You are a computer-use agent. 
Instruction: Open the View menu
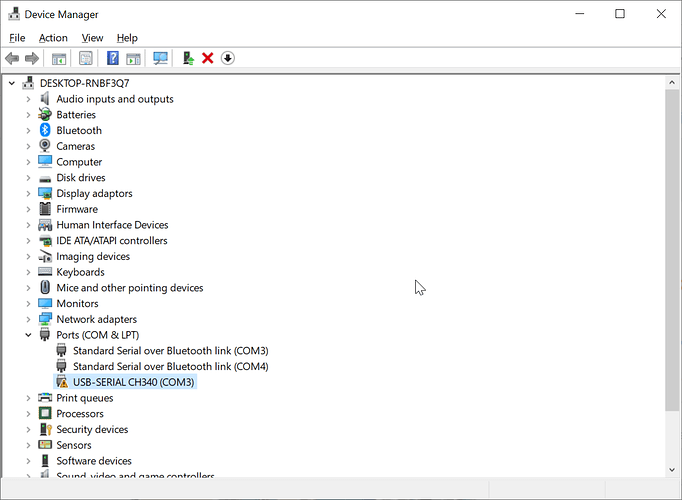pos(92,38)
